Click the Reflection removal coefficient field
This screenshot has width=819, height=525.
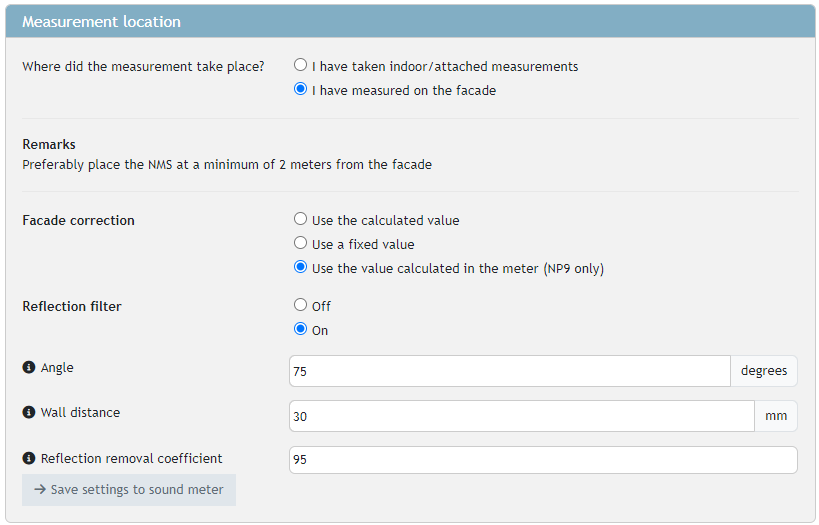(543, 460)
